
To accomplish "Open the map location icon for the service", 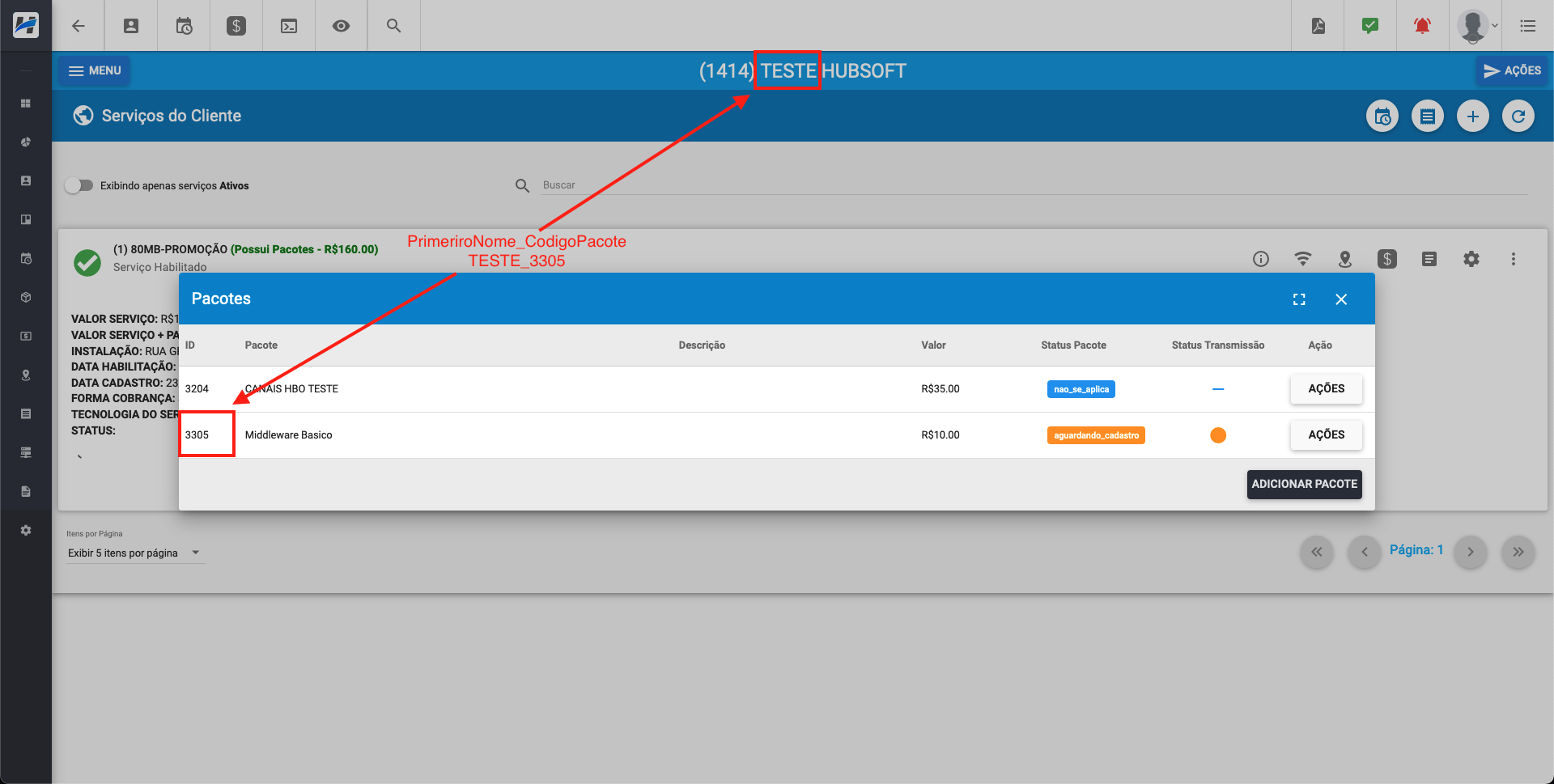I will coord(1345,259).
